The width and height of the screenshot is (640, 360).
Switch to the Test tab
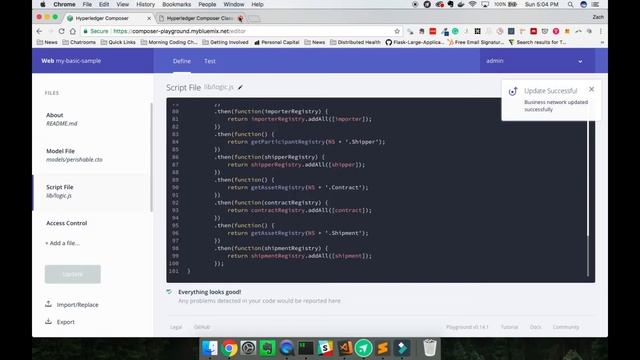(x=210, y=61)
